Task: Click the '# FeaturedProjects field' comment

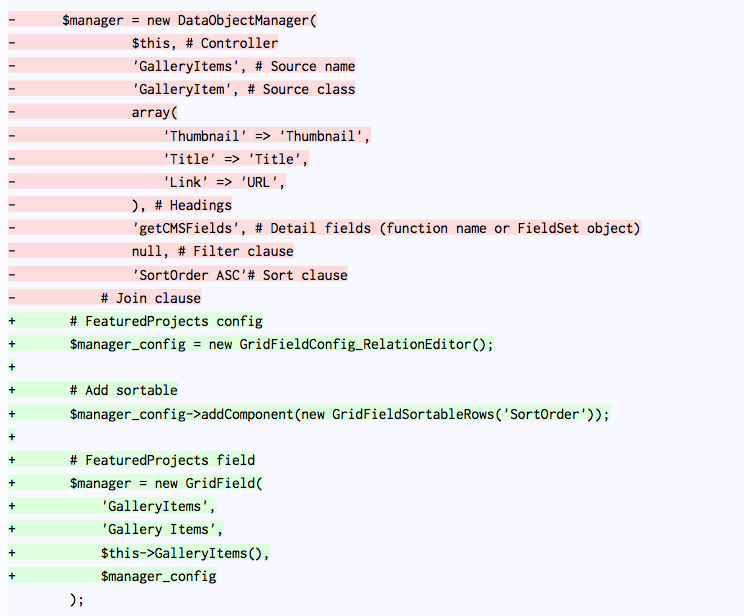Action: [x=162, y=460]
